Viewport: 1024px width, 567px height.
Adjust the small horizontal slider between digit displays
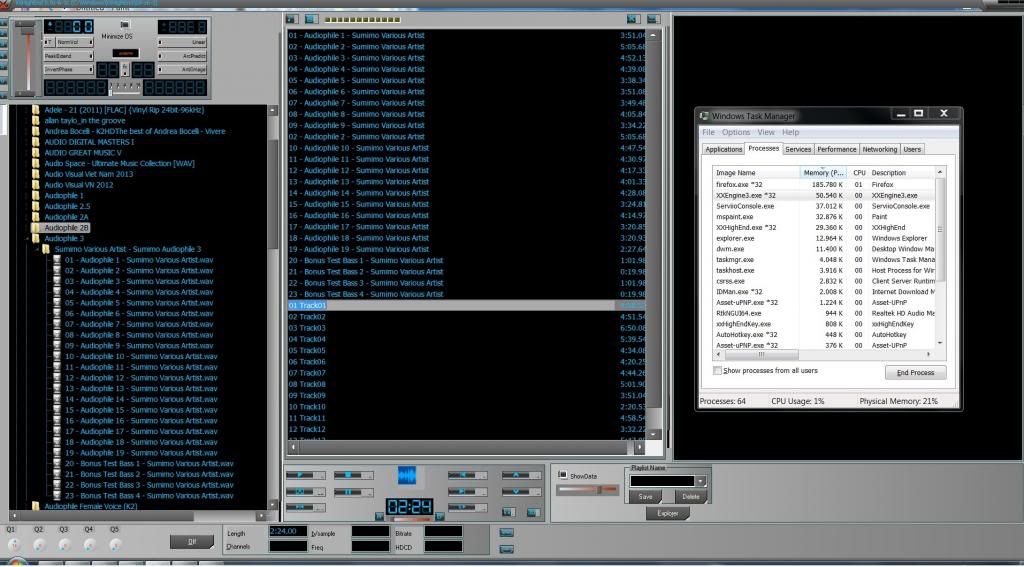[x=124, y=92]
